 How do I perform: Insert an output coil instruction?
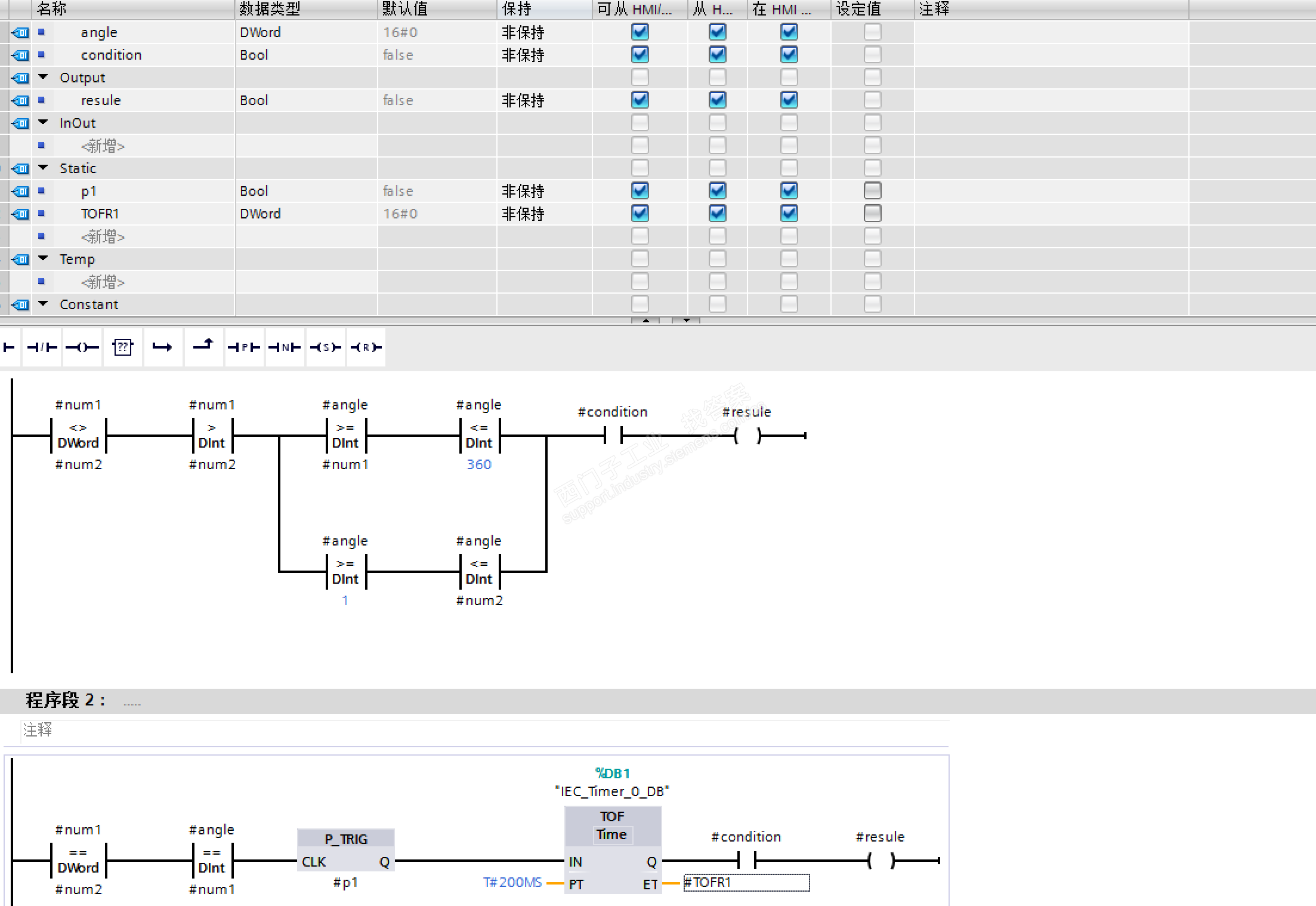pyautogui.click(x=82, y=347)
